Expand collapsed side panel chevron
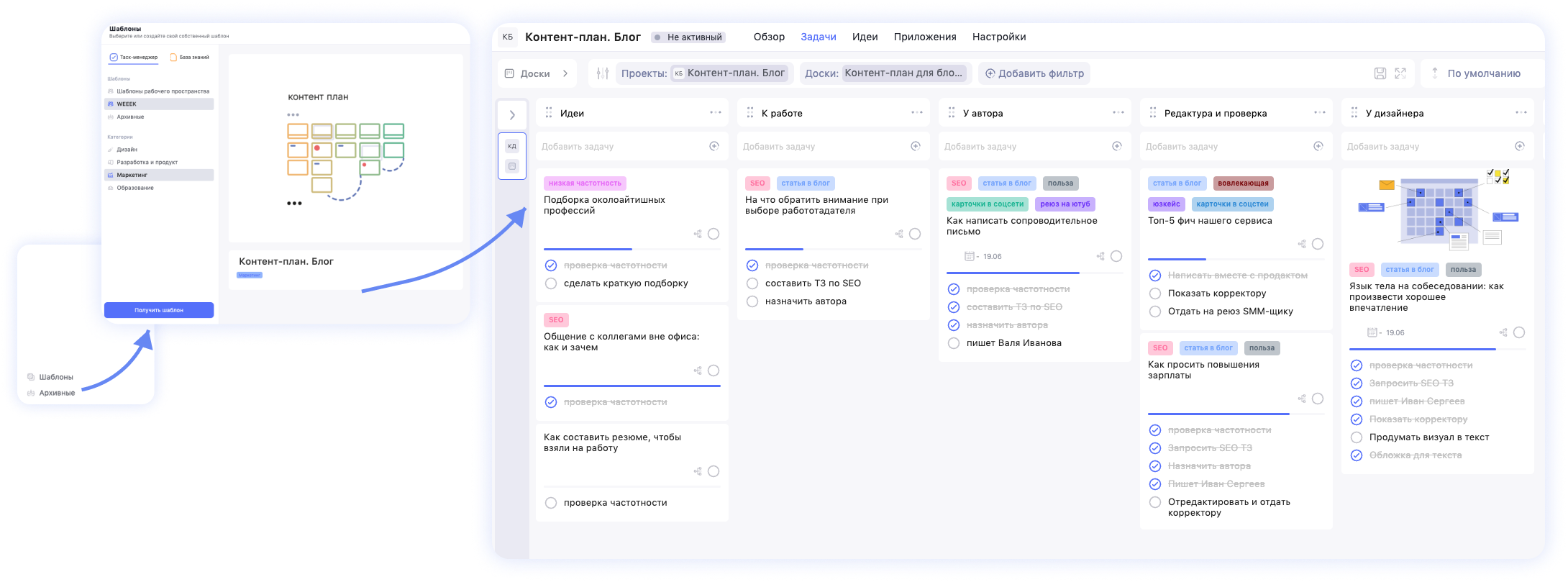The height and width of the screenshot is (582, 1568). 512,114
